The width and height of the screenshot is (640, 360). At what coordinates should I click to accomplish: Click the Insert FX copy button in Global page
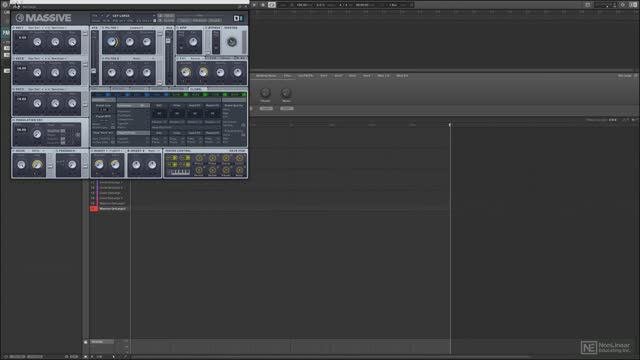tap(195, 113)
